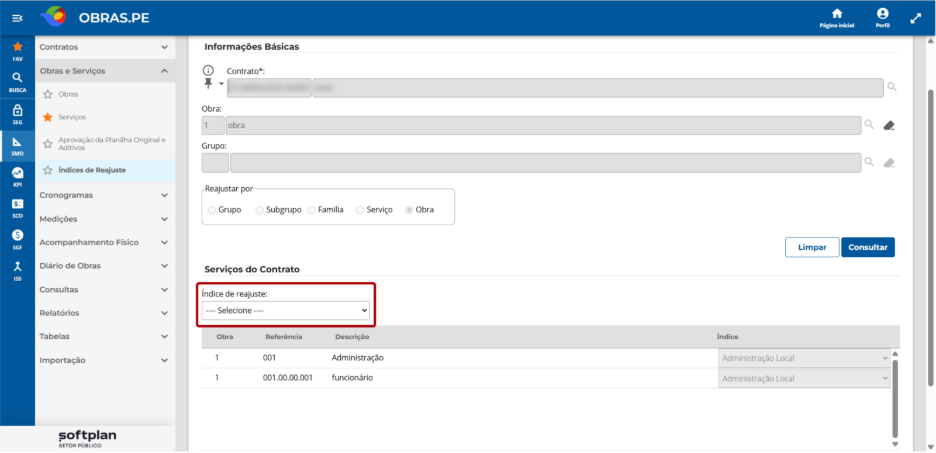Open the Índice de reajuste Selecione dropdown
The image size is (936, 453).
286,310
